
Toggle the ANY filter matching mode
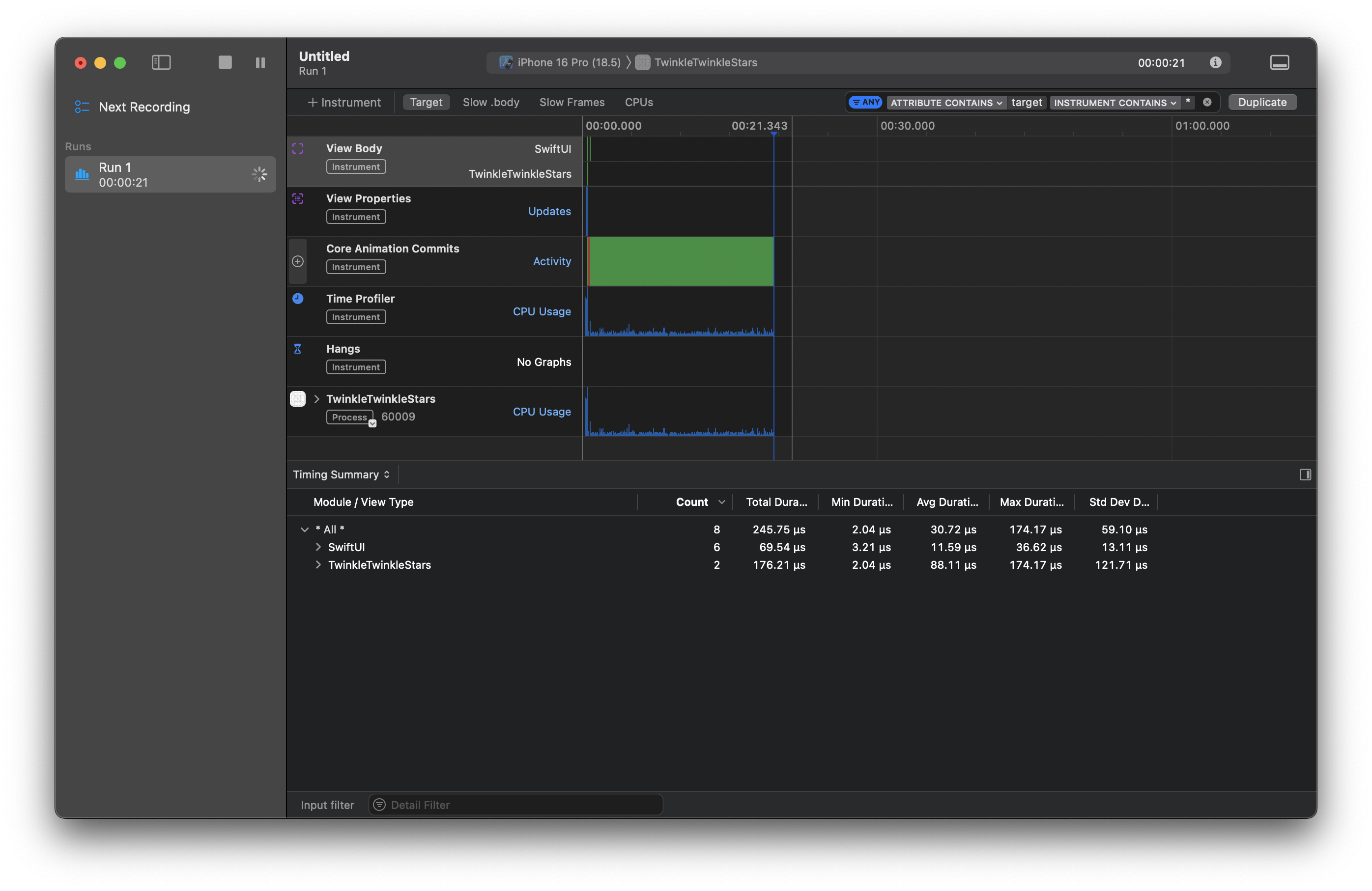point(865,102)
